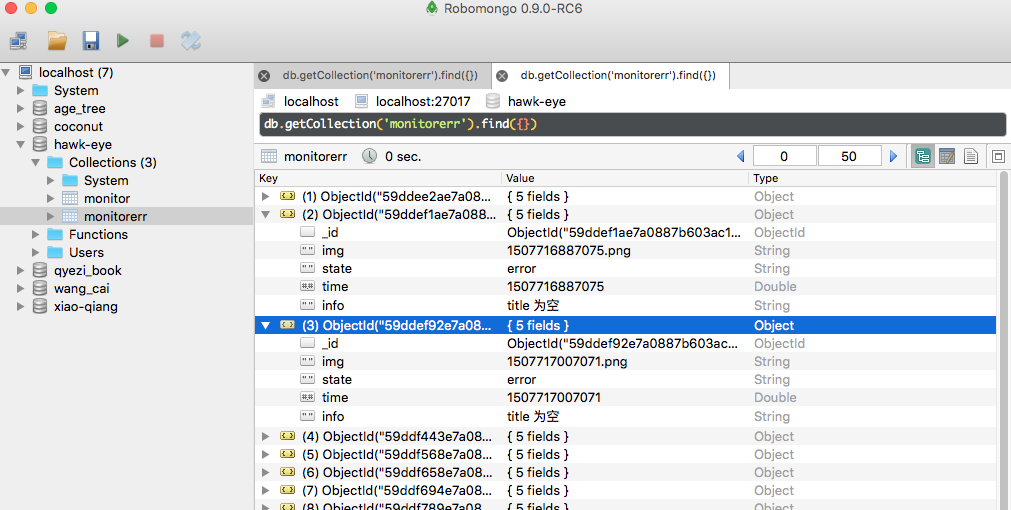Expand result document (7) ObjectId row
This screenshot has height=510, width=1011.
point(266,491)
